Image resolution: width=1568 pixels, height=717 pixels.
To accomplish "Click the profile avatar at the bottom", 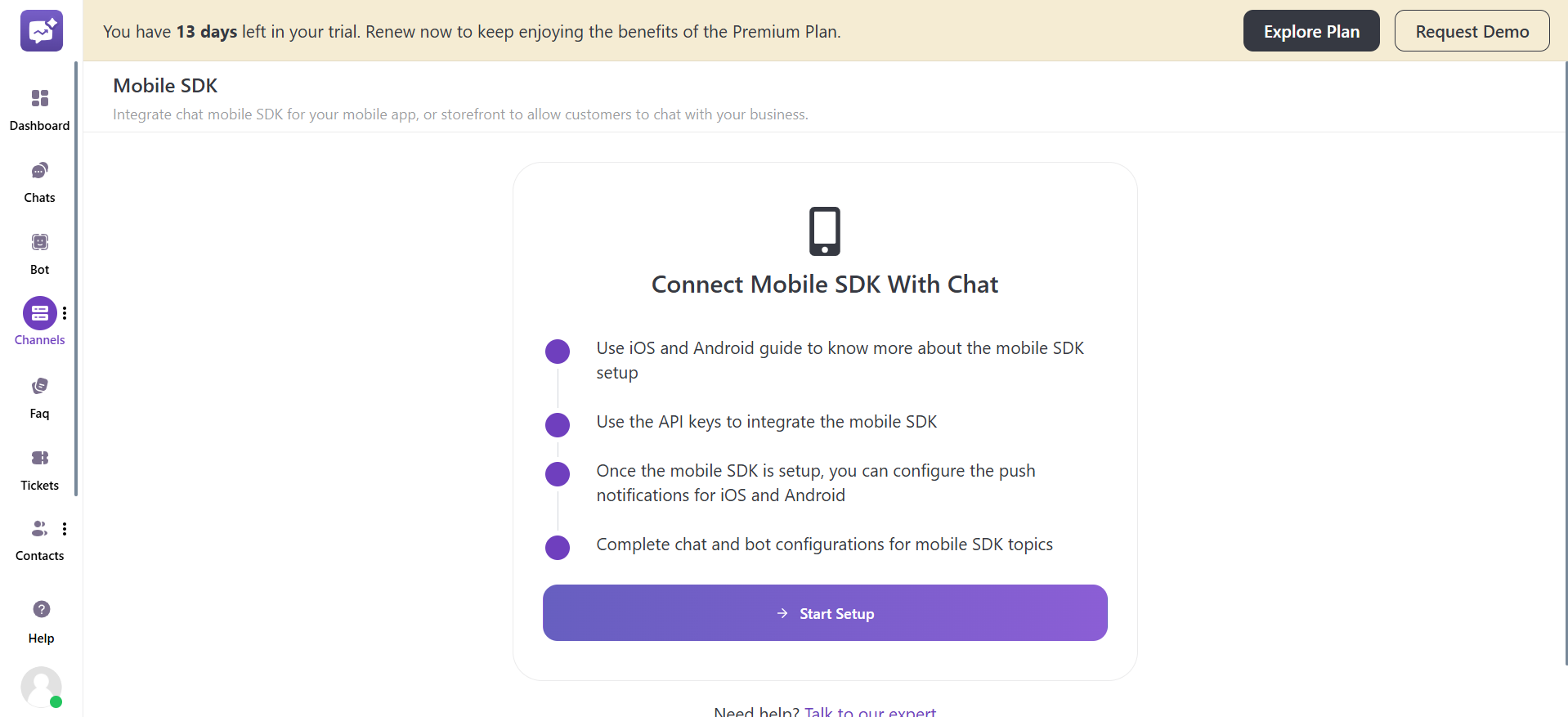I will click(41, 688).
